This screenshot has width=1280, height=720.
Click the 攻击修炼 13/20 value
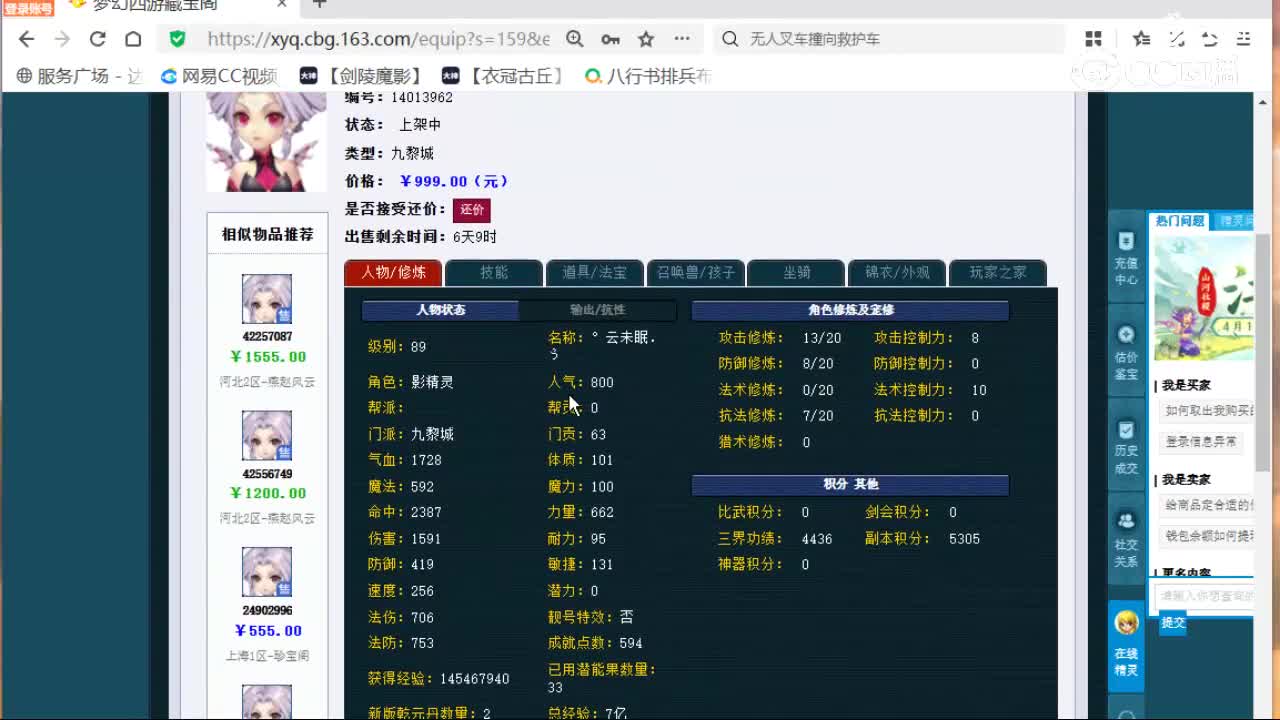tap(821, 338)
